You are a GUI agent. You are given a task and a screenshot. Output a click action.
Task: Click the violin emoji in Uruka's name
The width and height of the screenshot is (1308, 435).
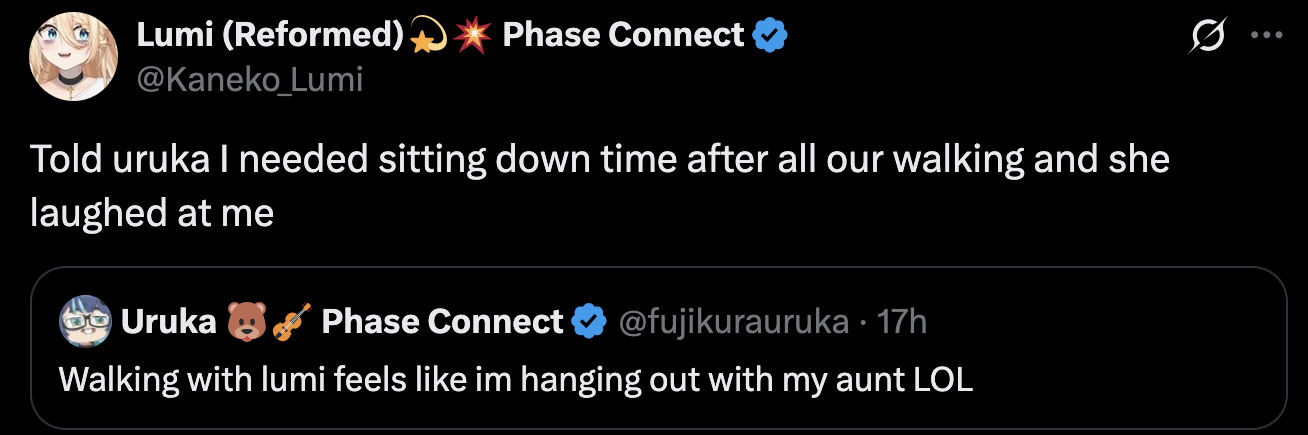(x=289, y=321)
